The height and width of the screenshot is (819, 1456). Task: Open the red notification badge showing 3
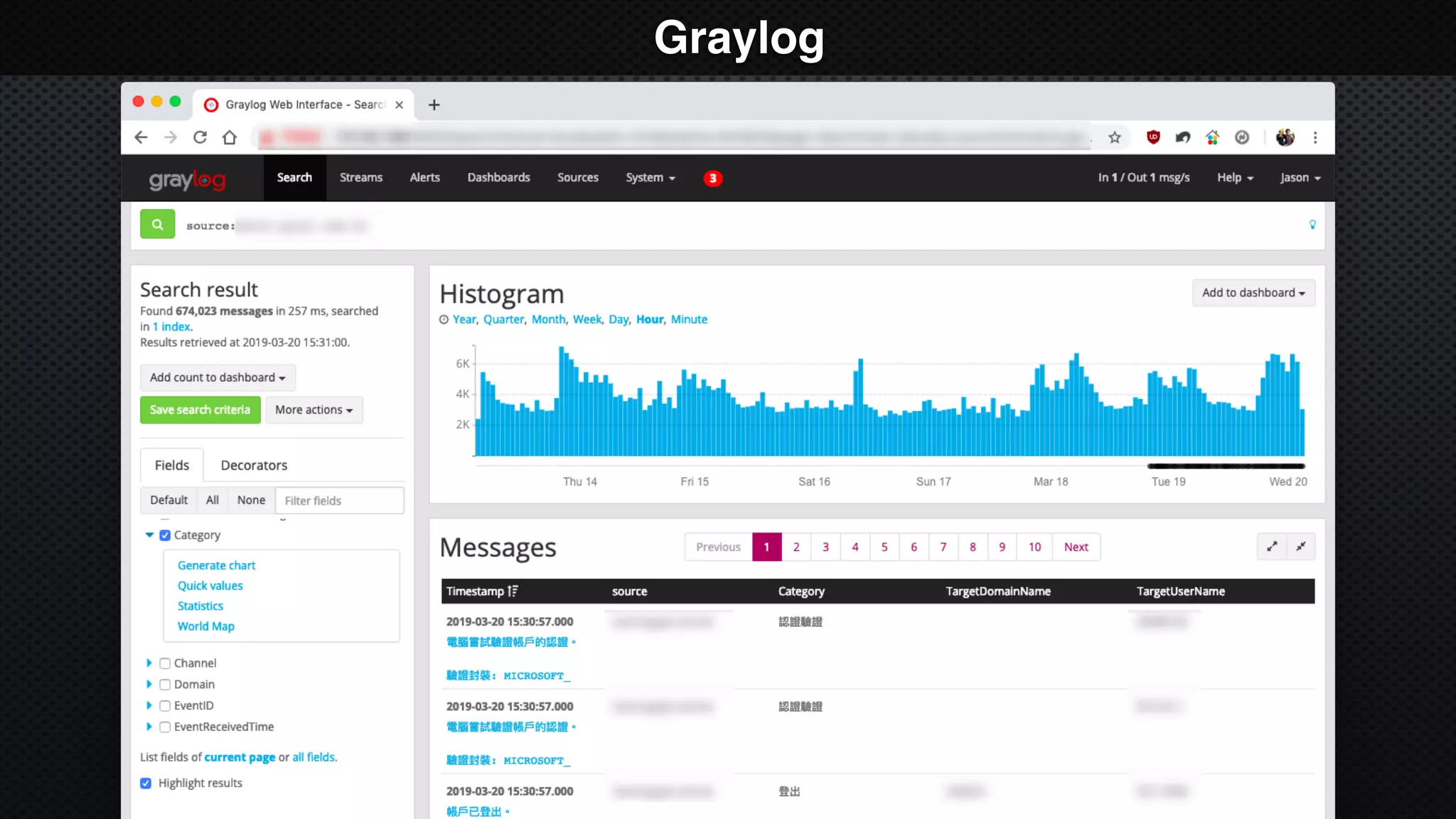pyautogui.click(x=712, y=178)
